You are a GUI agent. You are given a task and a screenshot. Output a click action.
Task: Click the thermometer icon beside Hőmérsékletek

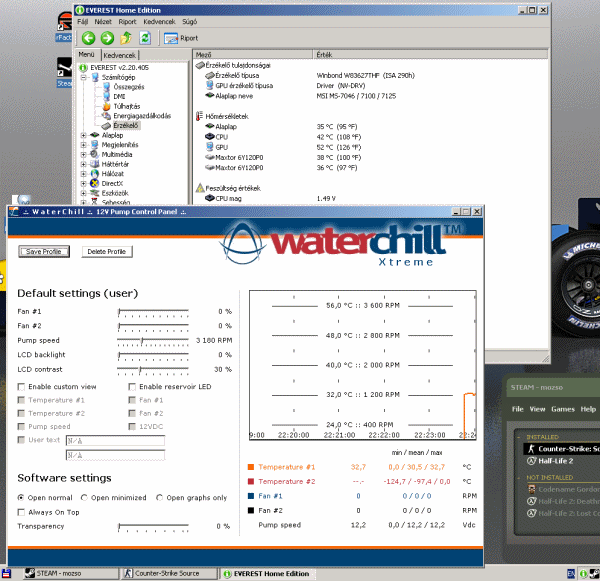pos(199,116)
